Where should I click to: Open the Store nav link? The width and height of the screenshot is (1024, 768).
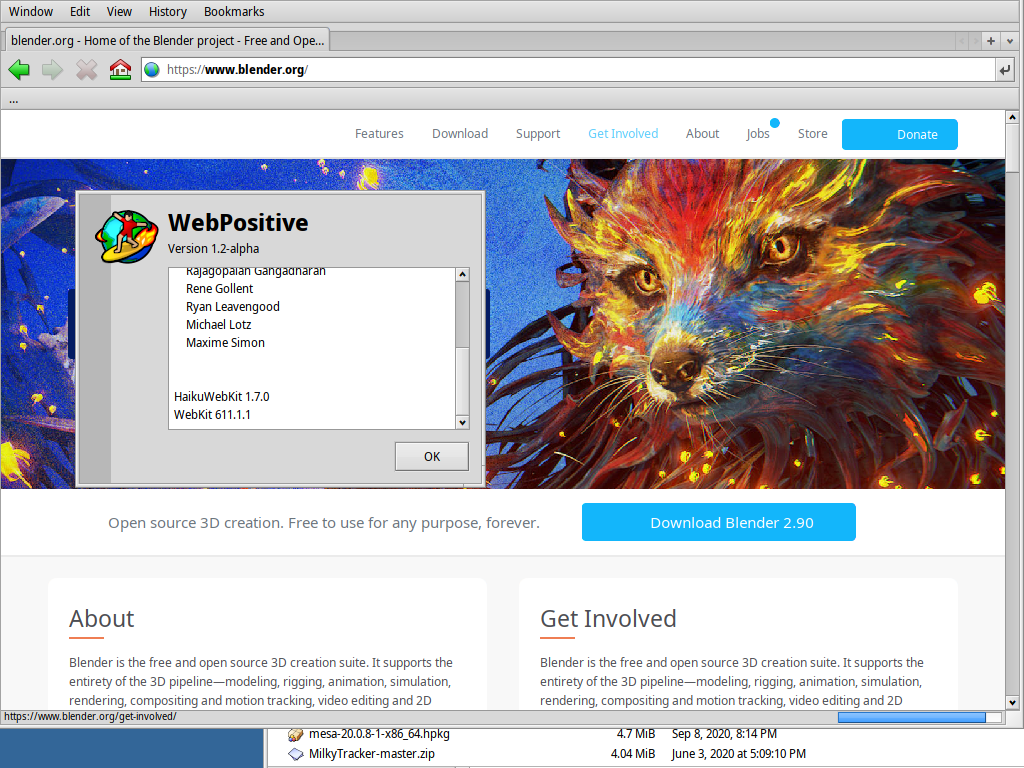click(x=812, y=134)
